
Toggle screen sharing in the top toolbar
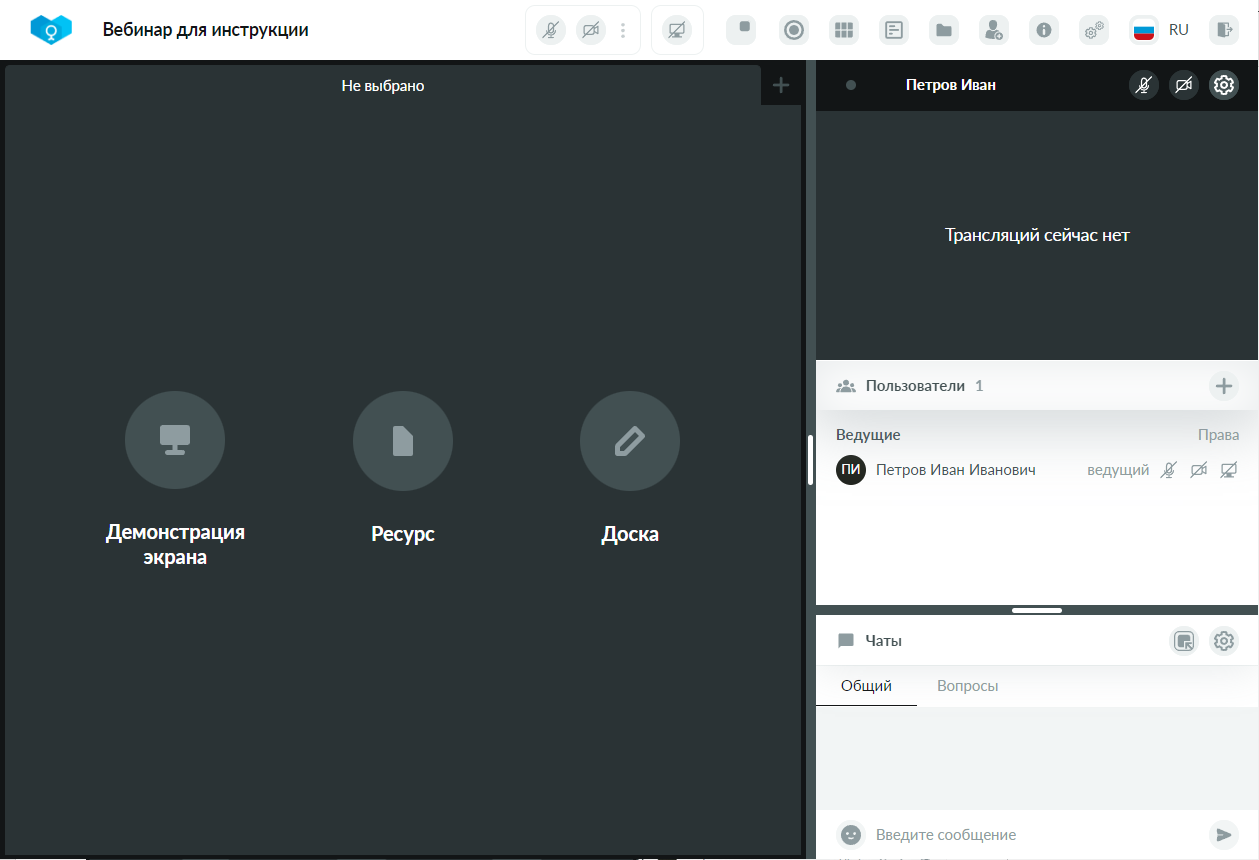[x=677, y=30]
